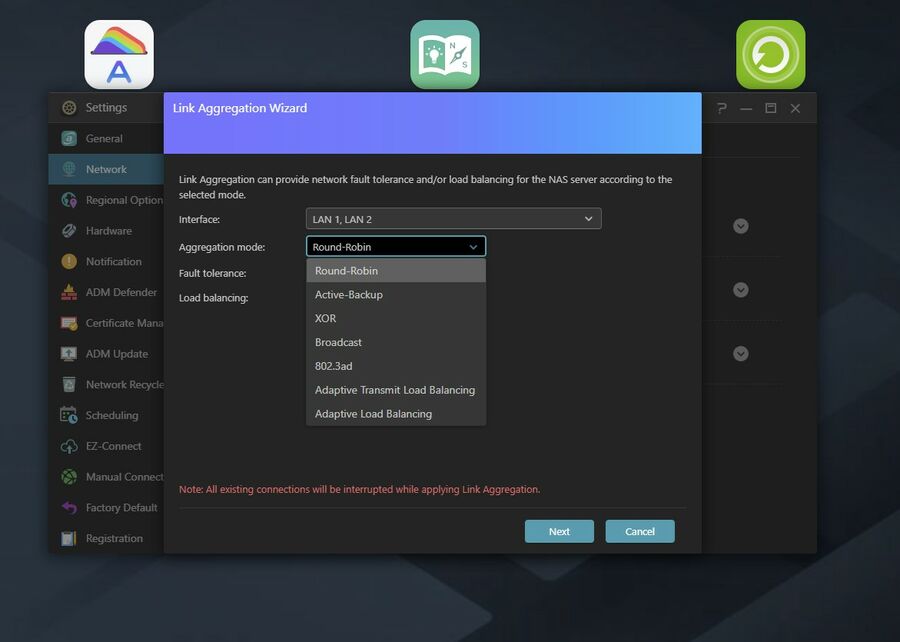Expand the bottom chevron section in Network panel
900x642 pixels.
click(x=740, y=354)
